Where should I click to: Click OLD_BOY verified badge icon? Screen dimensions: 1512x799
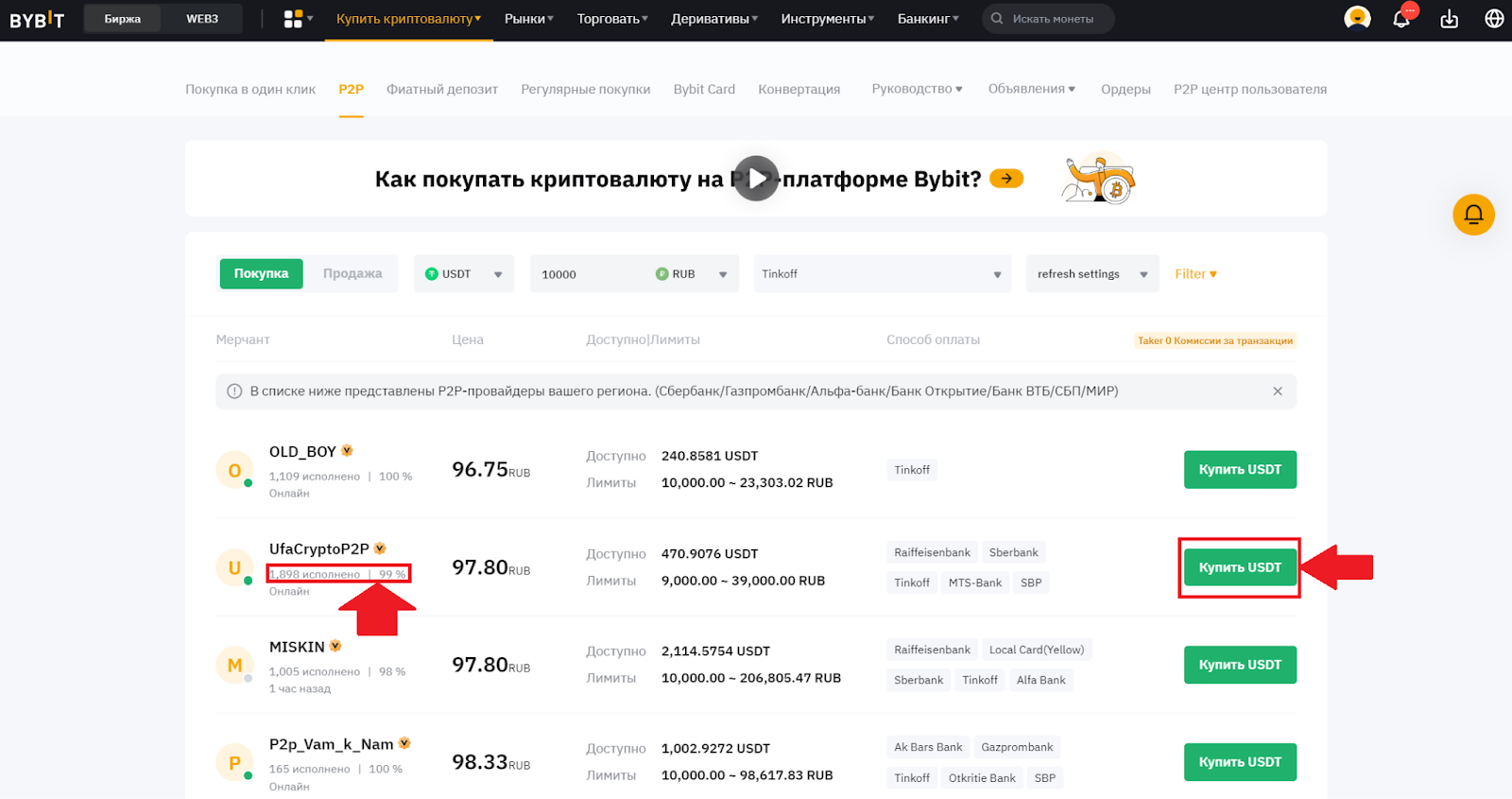click(x=347, y=451)
